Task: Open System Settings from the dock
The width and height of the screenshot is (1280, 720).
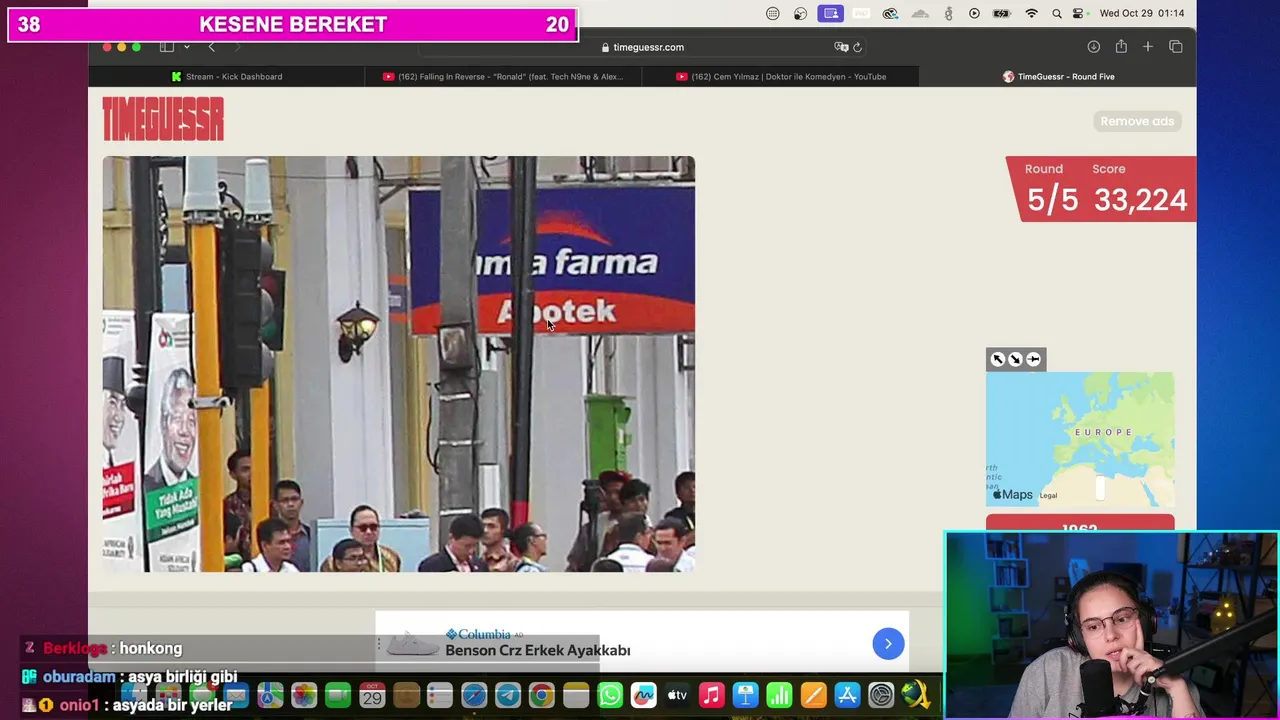Action: point(881,694)
